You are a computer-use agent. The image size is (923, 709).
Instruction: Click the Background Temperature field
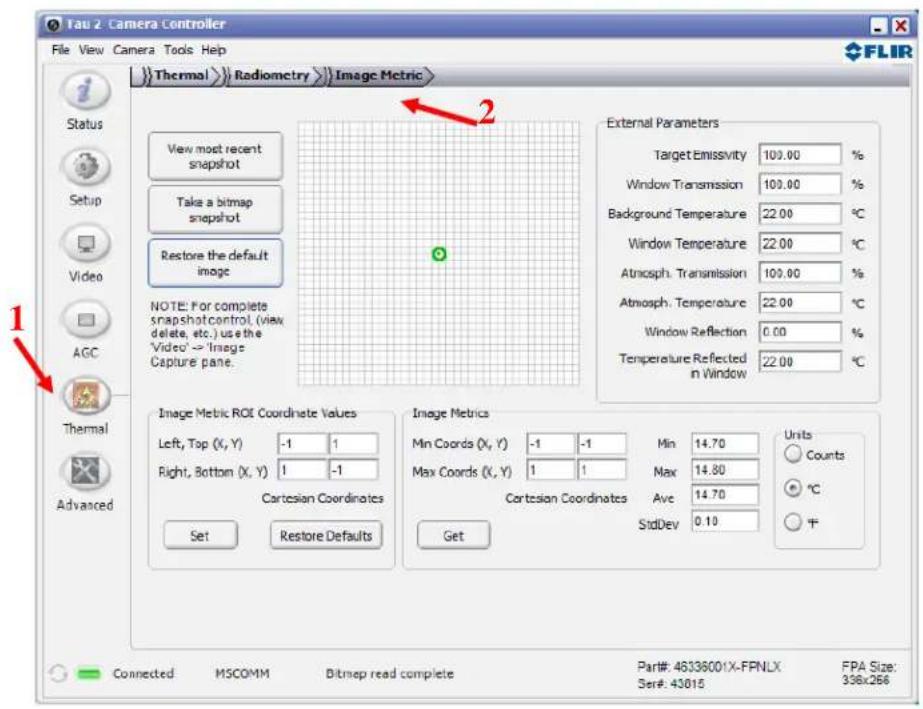tap(800, 214)
